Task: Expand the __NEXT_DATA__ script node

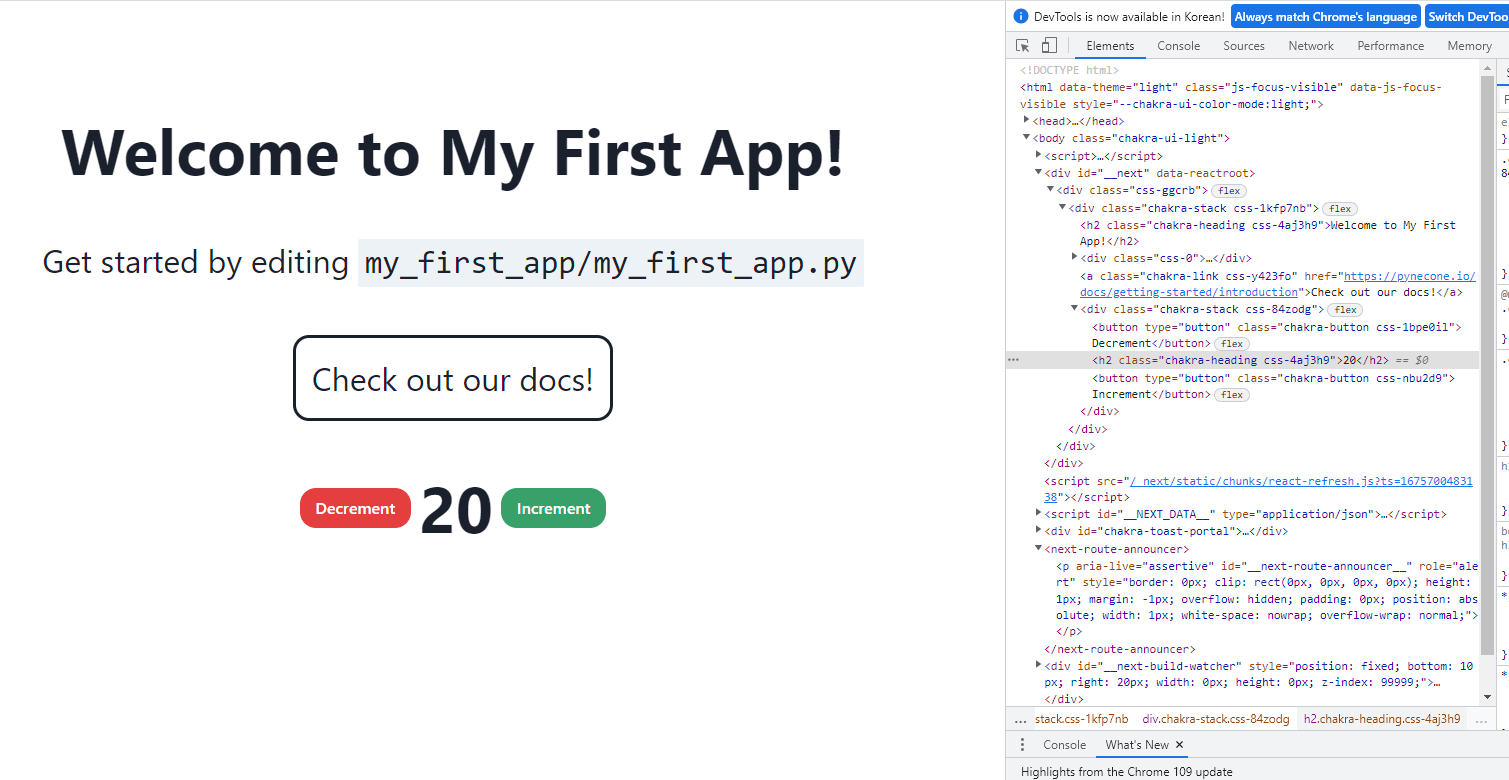Action: 1039,513
